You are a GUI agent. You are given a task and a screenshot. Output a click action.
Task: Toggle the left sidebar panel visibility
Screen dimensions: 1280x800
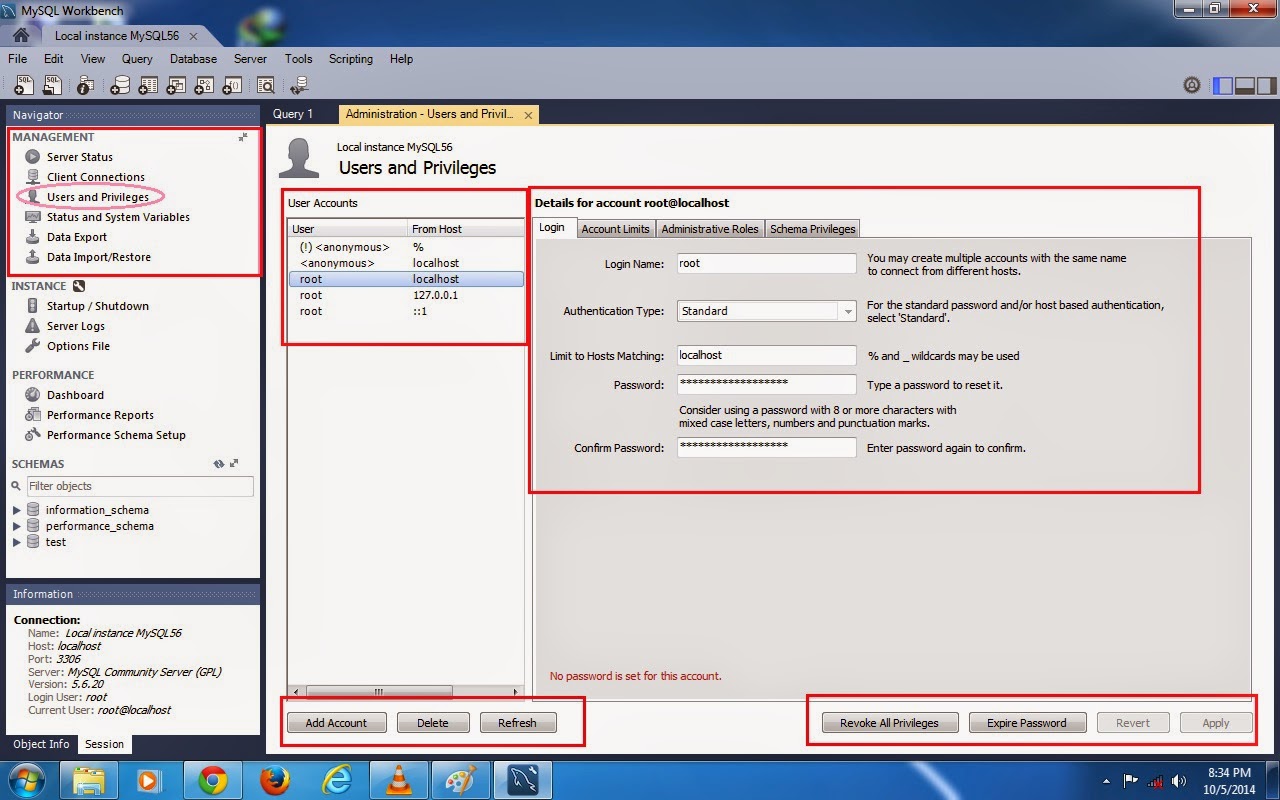pyautogui.click(x=1223, y=86)
